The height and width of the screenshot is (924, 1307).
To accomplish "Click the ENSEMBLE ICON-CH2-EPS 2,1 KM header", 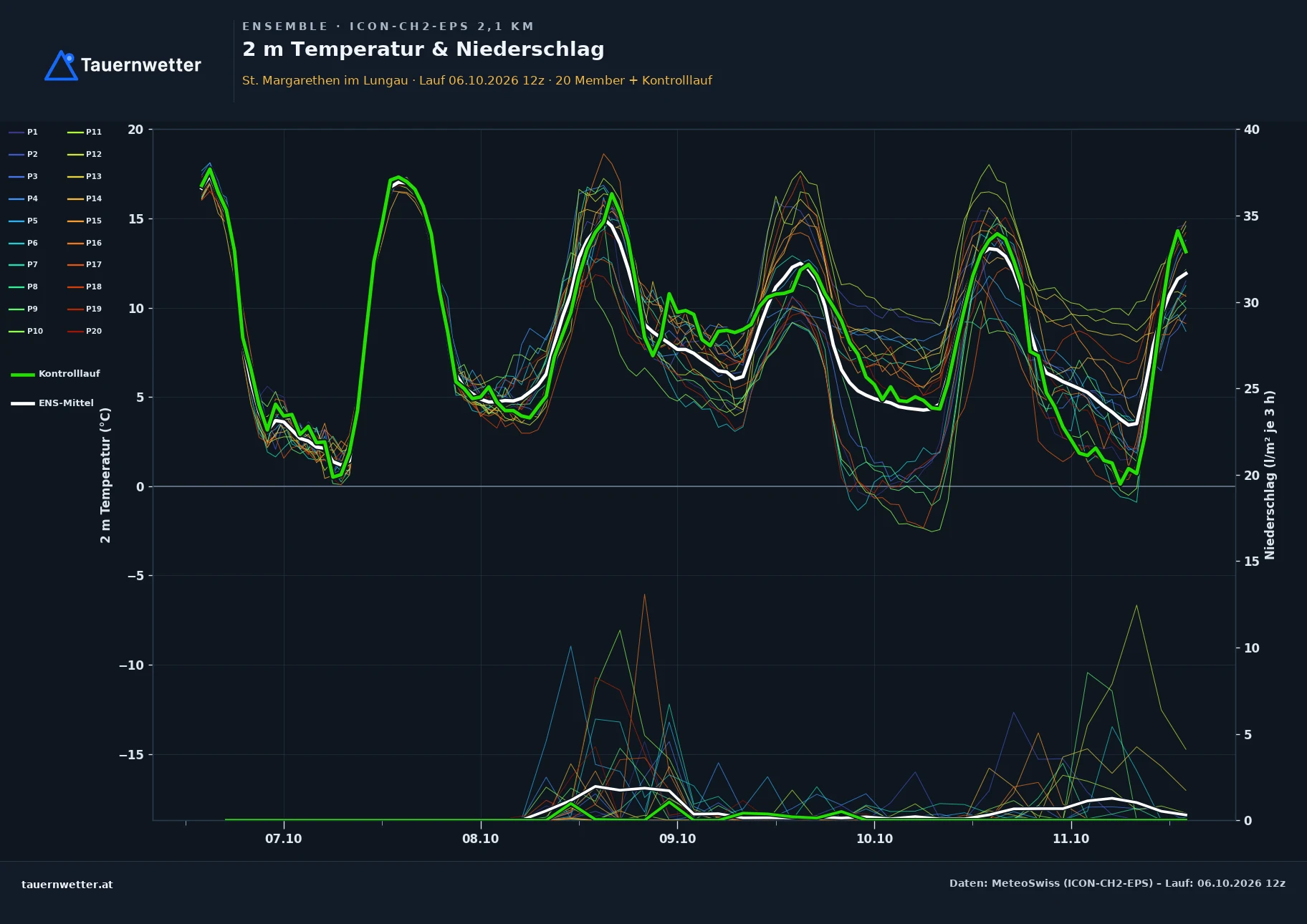I will (x=388, y=27).
